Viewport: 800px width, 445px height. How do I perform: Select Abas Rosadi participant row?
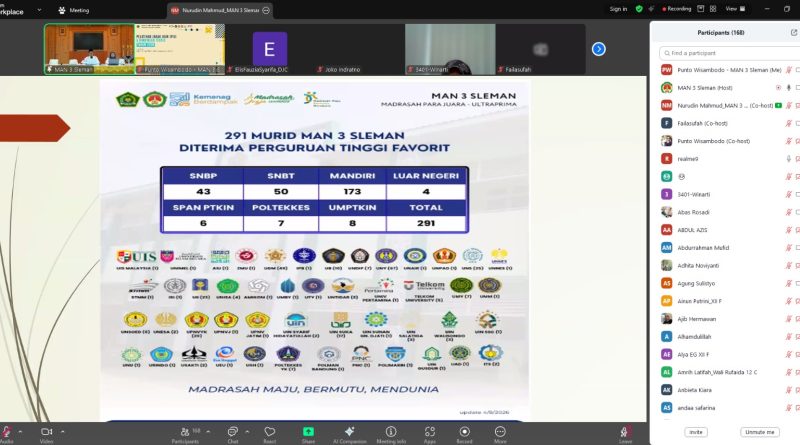(x=730, y=212)
